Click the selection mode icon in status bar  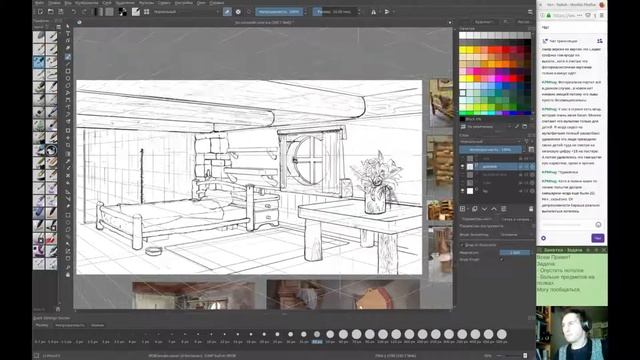point(37,356)
